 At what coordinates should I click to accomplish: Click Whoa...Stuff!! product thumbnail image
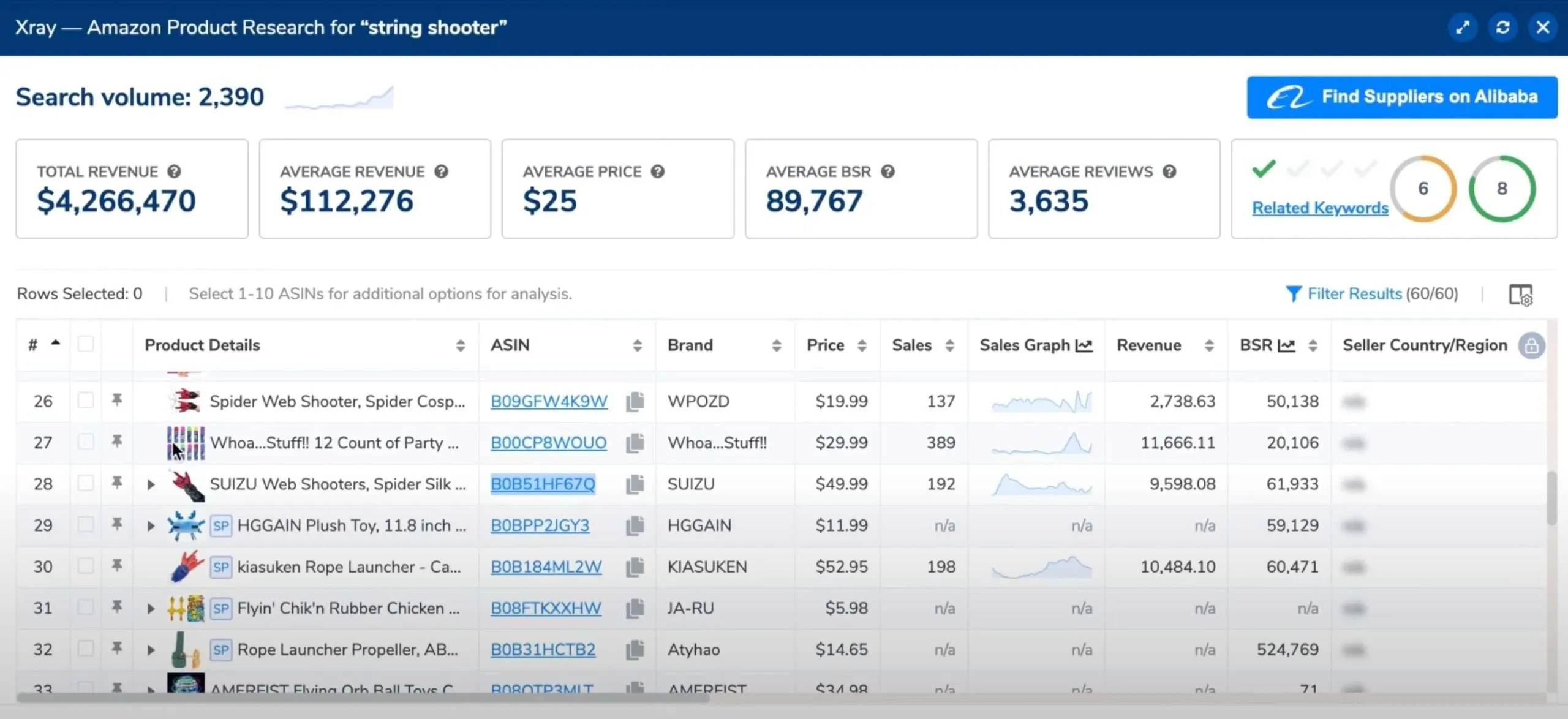coord(186,443)
